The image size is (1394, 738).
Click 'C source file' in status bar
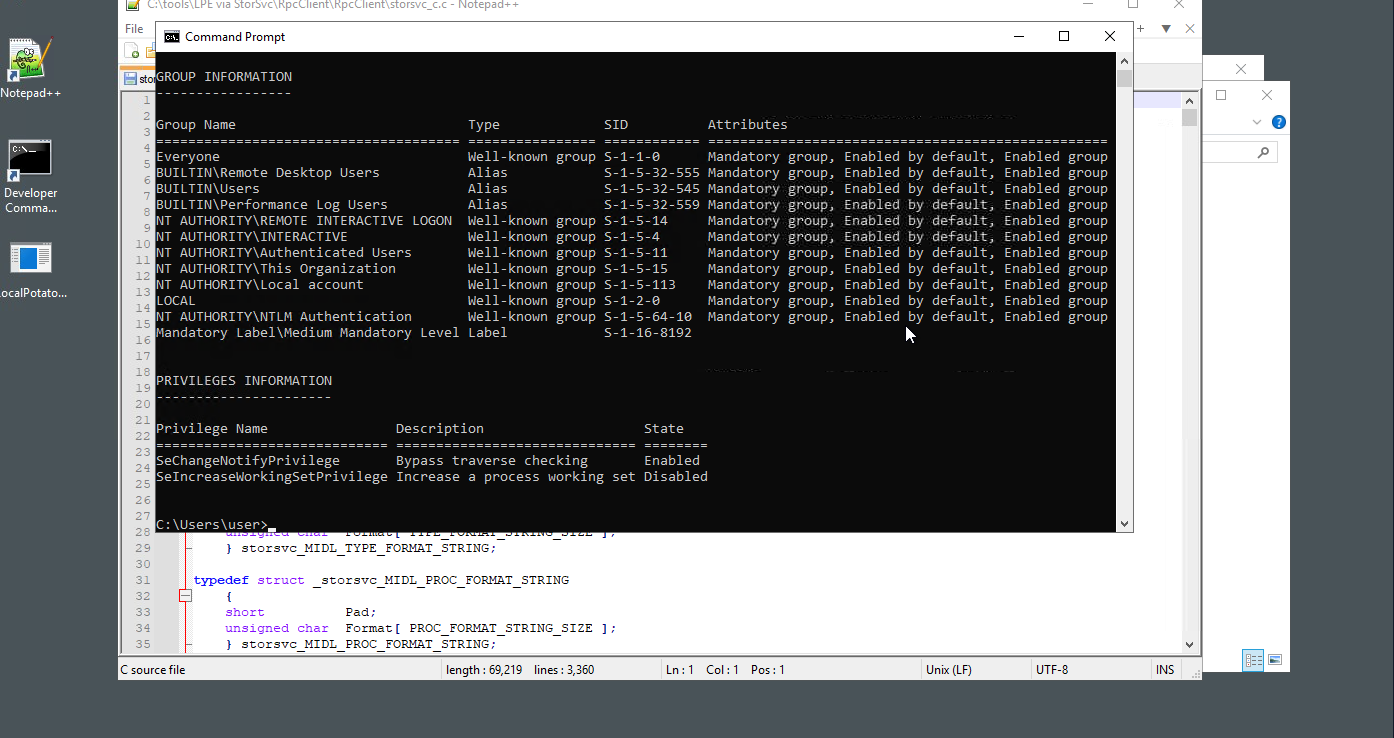click(153, 670)
